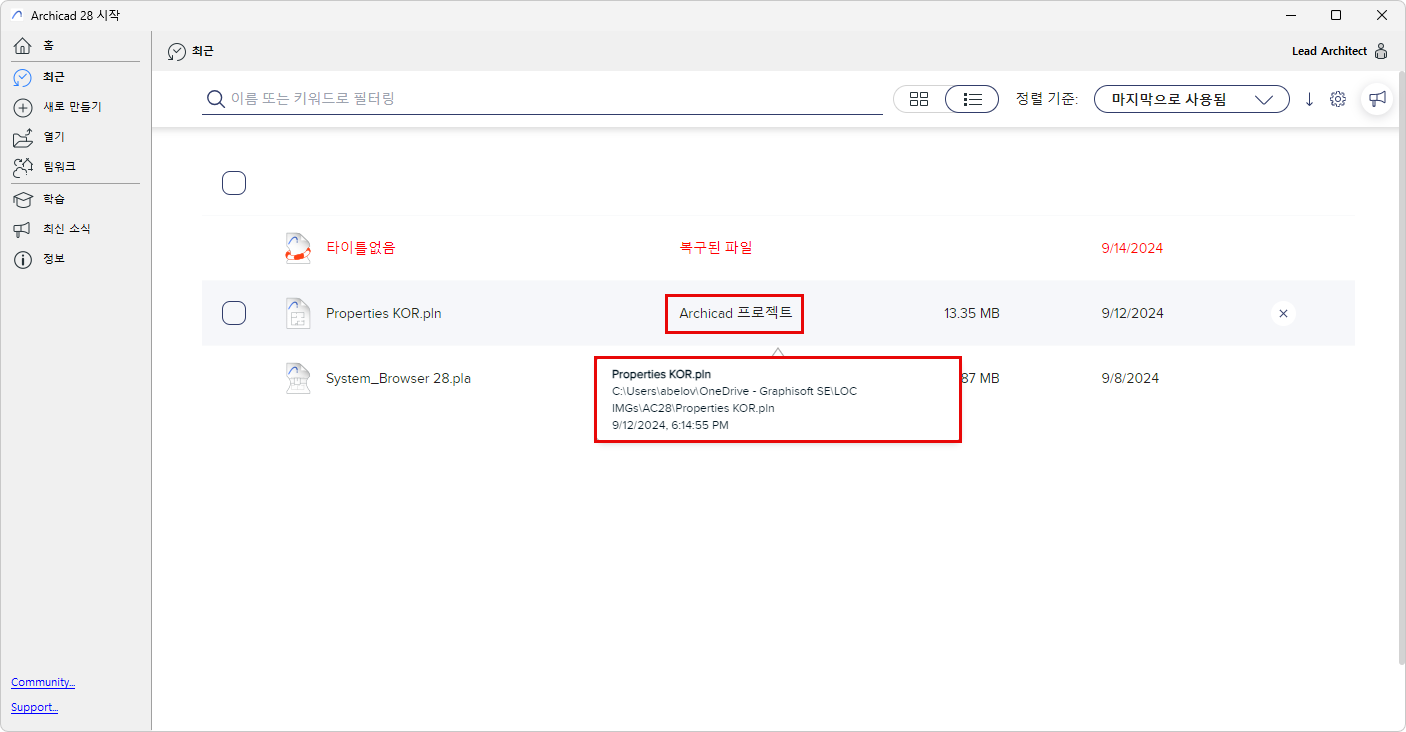
Task: Remove Properties KOR.pln from recents with X
Action: pos(1284,313)
